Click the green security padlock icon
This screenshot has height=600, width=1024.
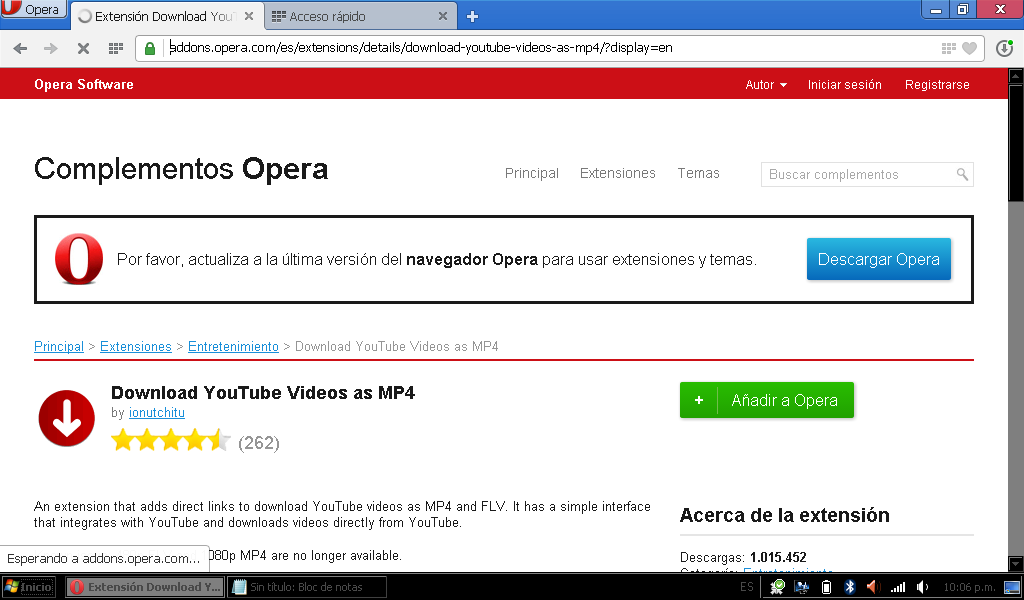coord(150,48)
